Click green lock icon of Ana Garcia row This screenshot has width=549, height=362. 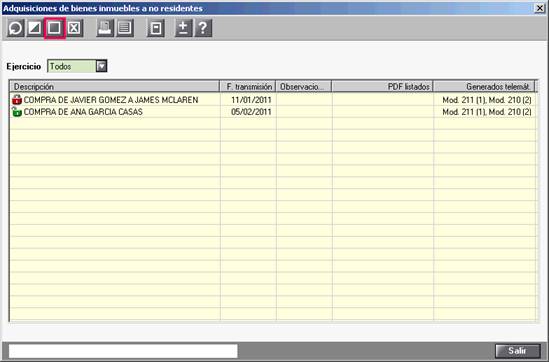tap(16, 112)
